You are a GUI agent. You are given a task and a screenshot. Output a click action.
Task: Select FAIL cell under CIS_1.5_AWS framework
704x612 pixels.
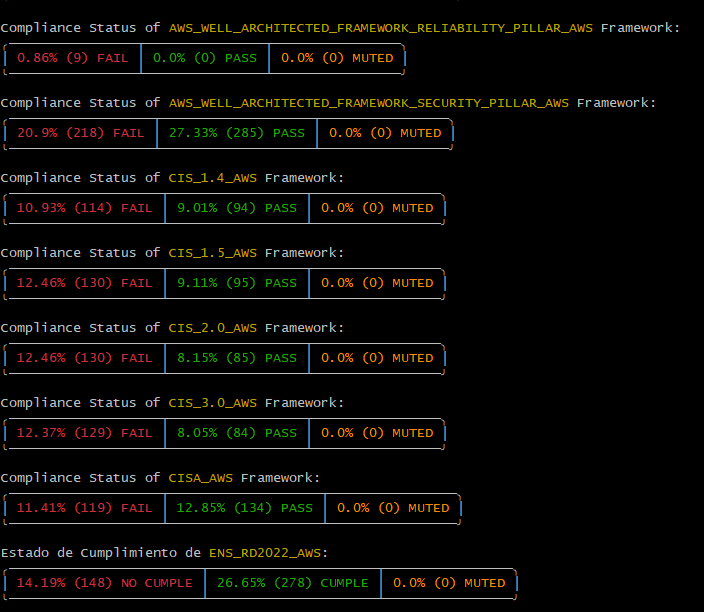coord(85,283)
